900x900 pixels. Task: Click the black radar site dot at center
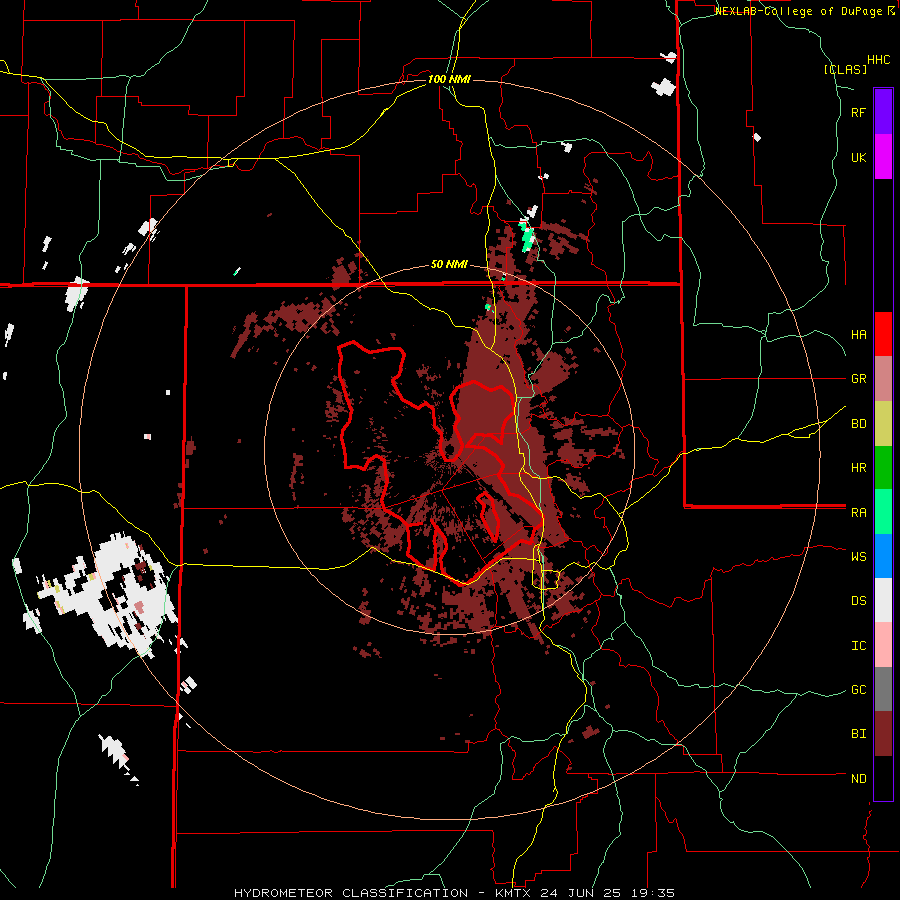coord(451,448)
